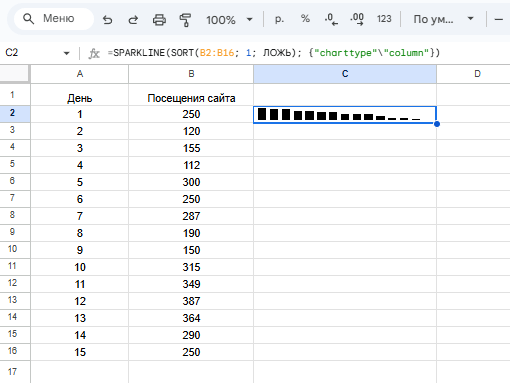Select the paint format roller icon
510x383 pixels.
point(185,20)
